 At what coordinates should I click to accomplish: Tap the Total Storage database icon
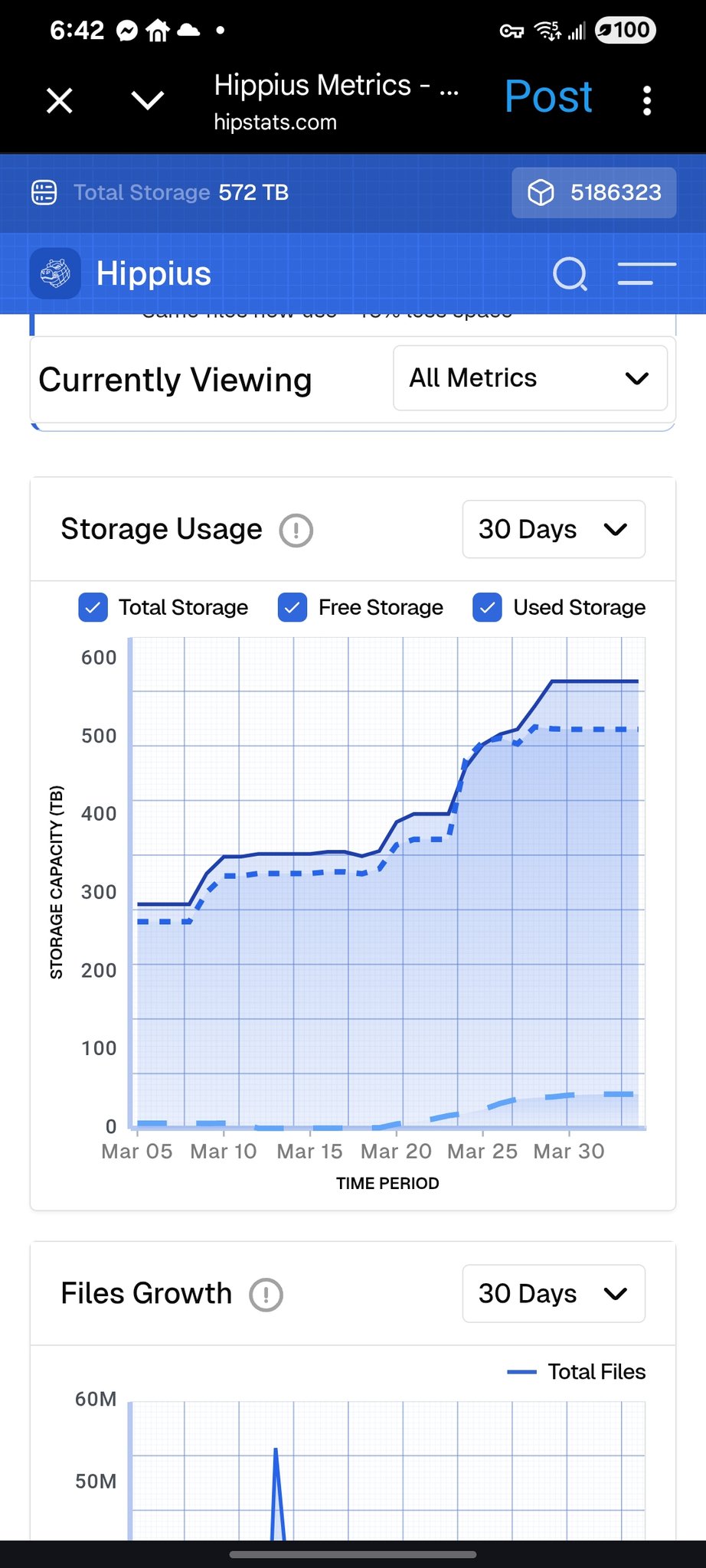[44, 192]
